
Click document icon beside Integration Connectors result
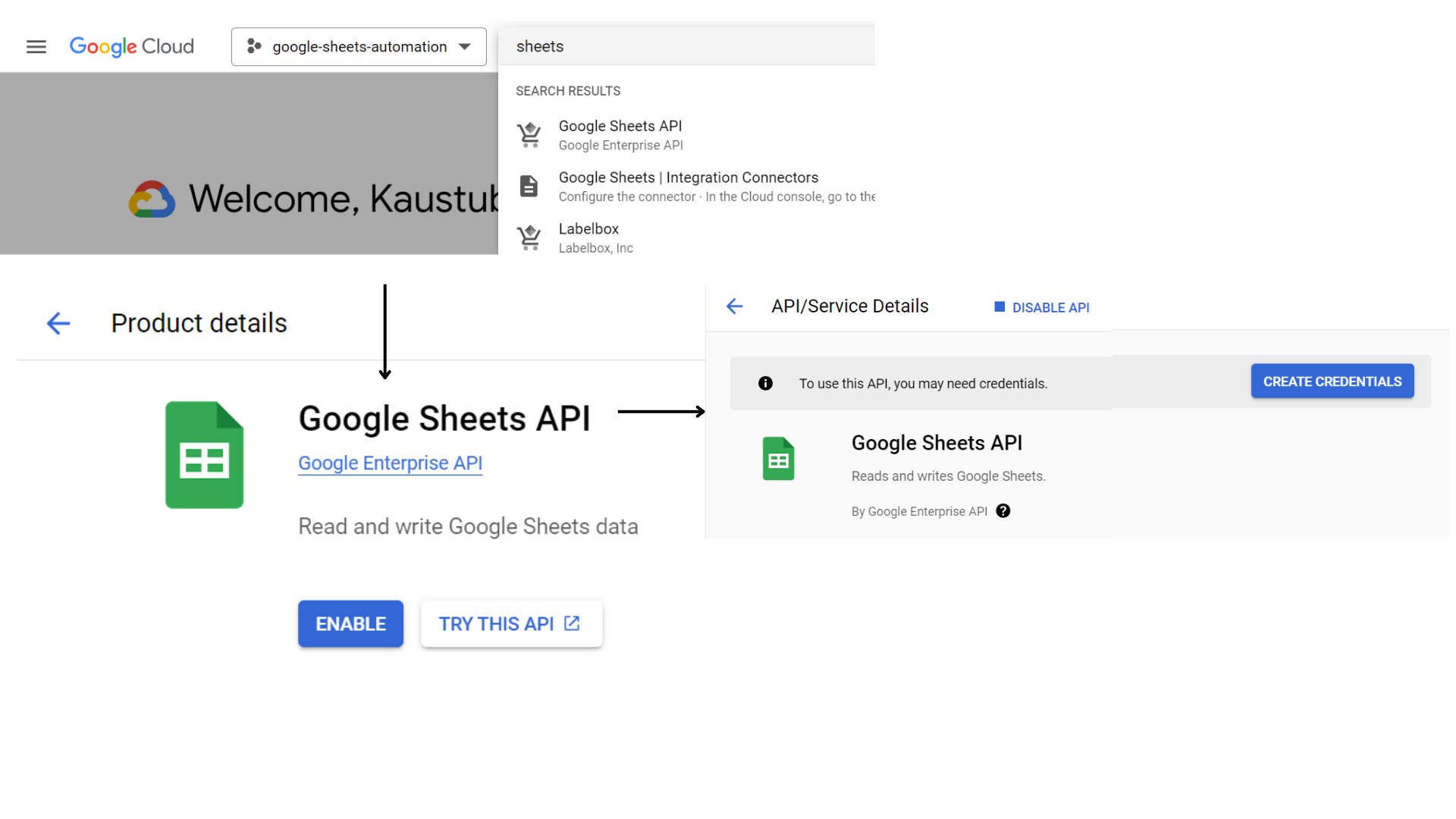(x=529, y=186)
